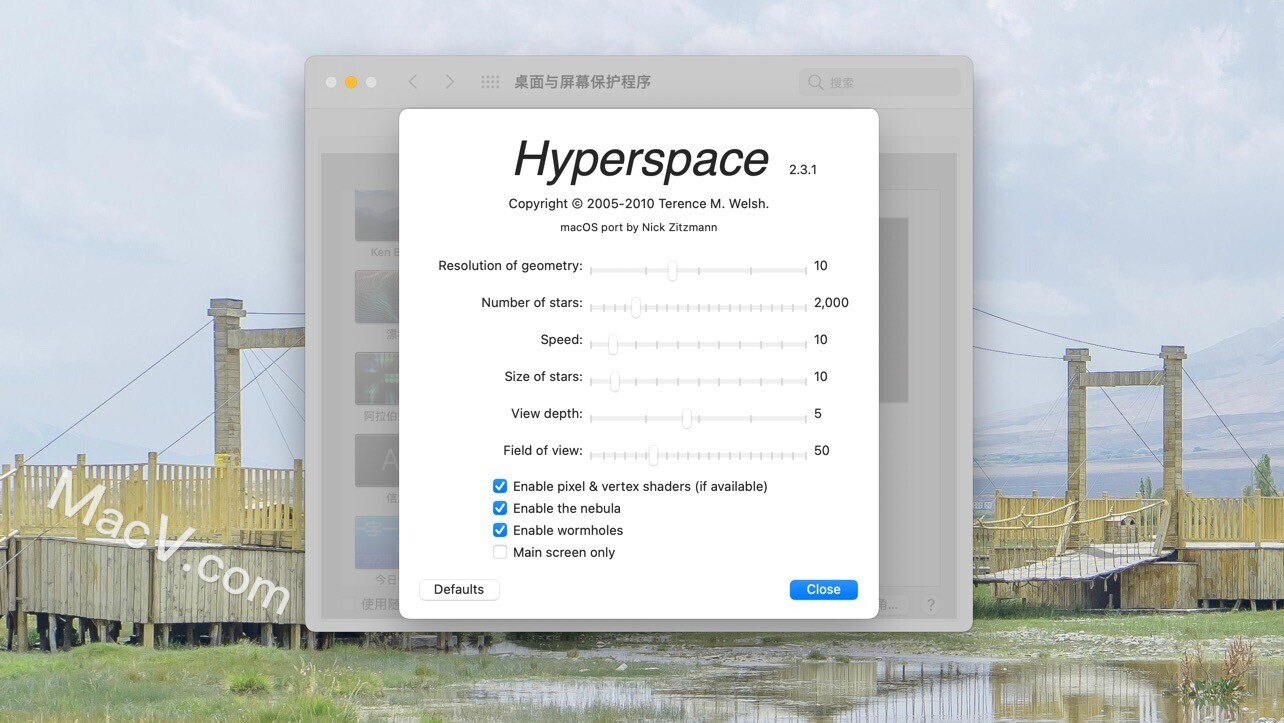Set the Size of stars slider
Screen dimensions: 1284x723
click(698, 381)
